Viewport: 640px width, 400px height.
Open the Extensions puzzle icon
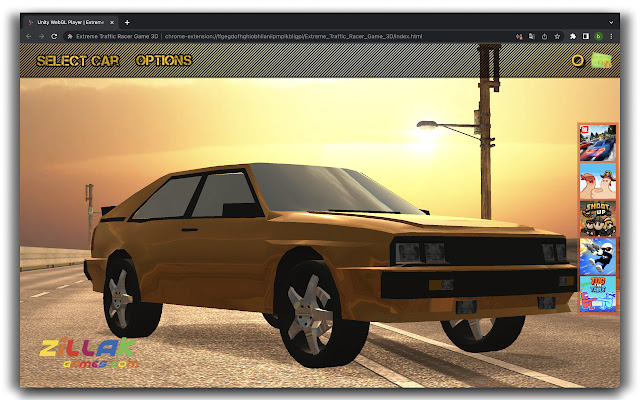pyautogui.click(x=573, y=36)
